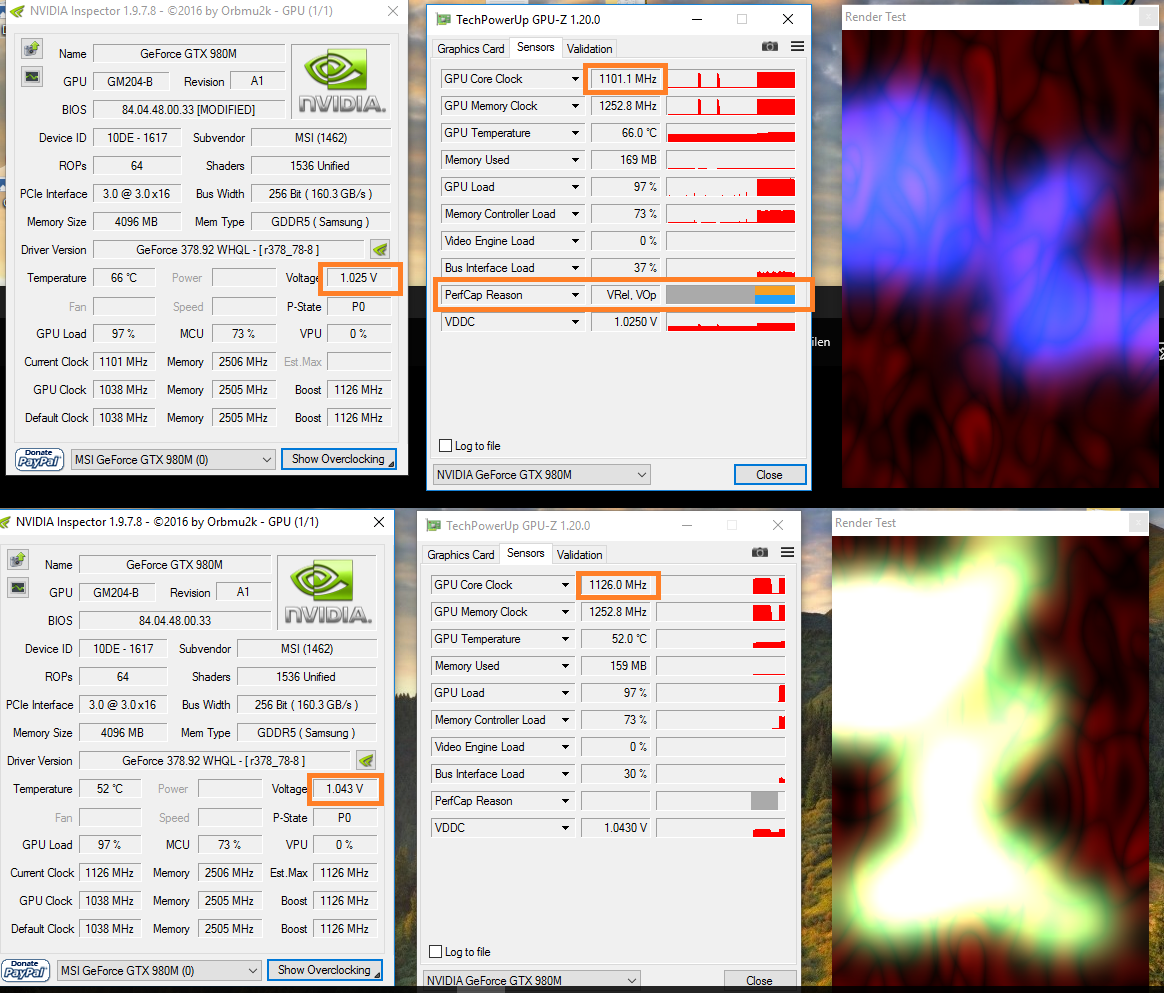Click the 1.043 V voltage field in bottom Inspector
Image resolution: width=1164 pixels, height=993 pixels.
(345, 789)
